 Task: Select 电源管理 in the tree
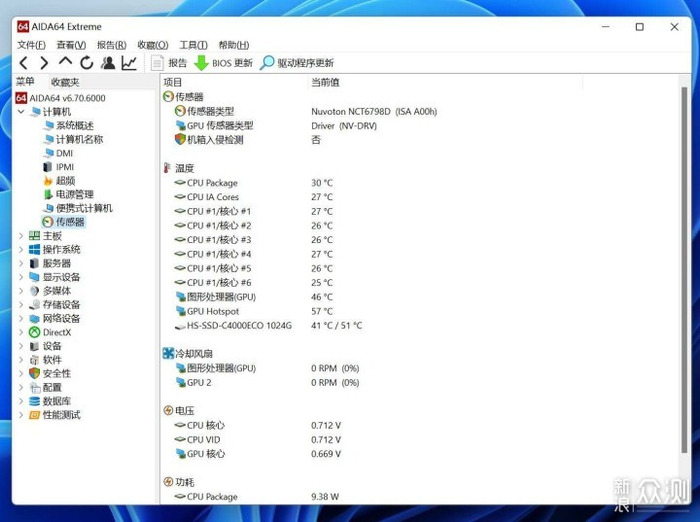point(68,195)
